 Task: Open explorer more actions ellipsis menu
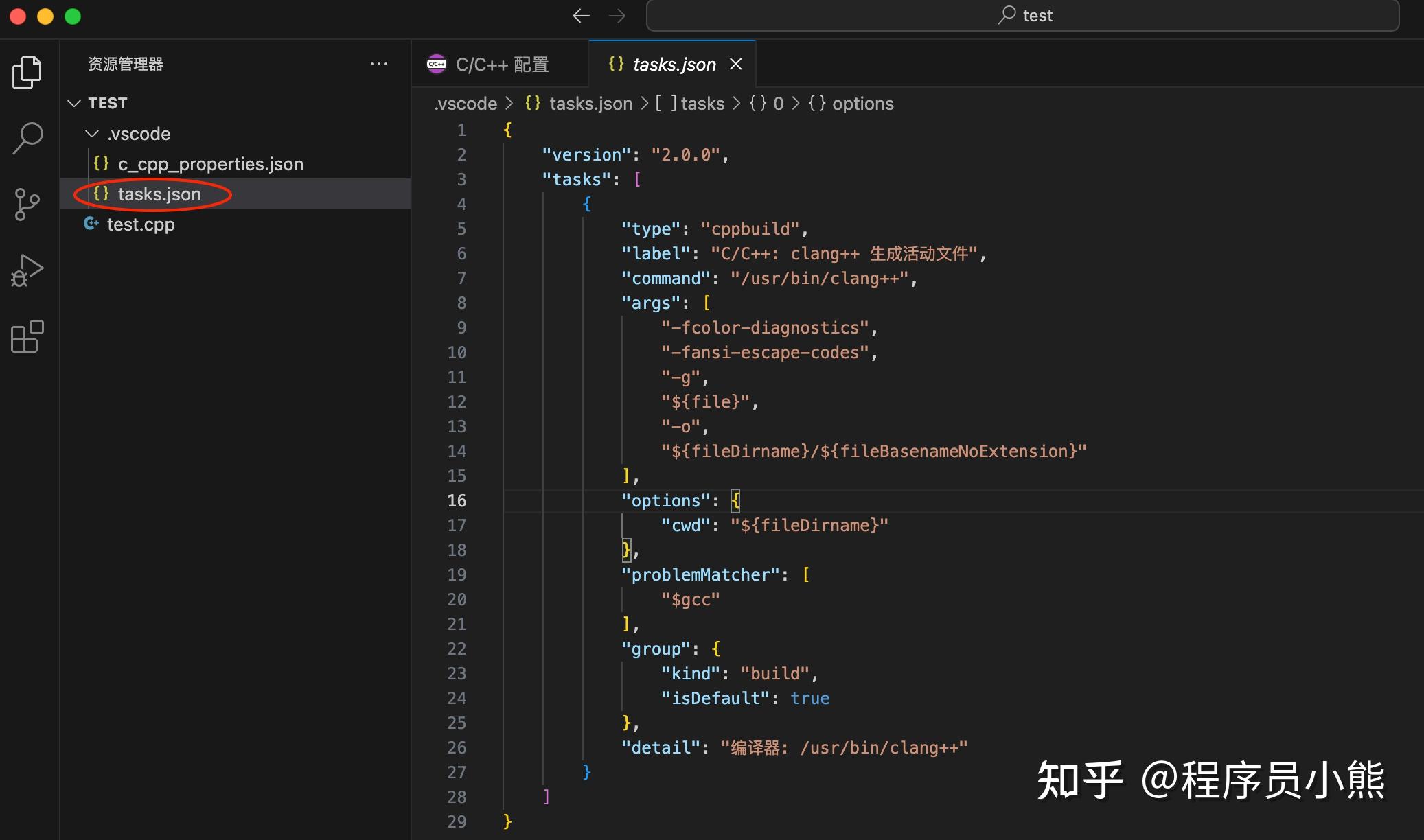point(378,64)
